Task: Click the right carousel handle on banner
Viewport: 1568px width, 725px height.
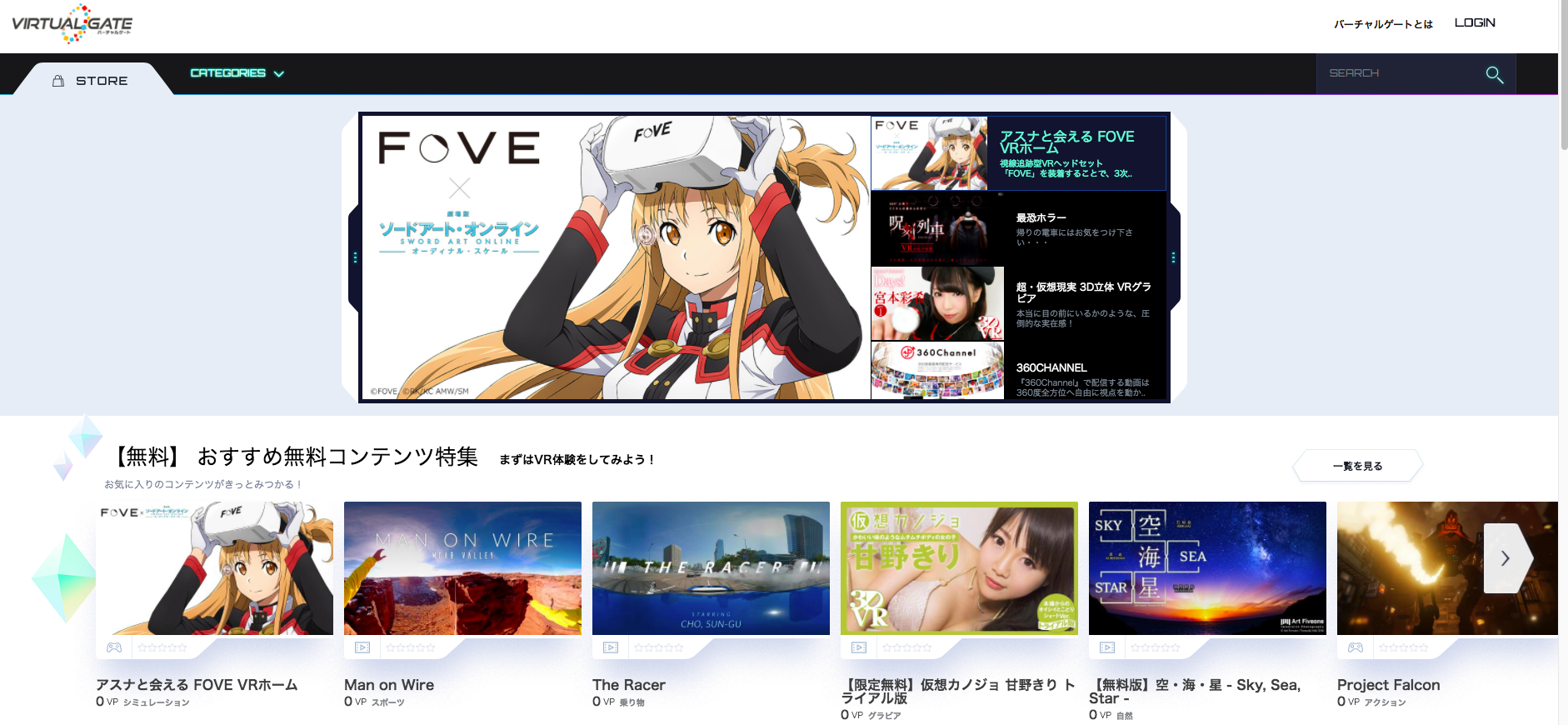Action: click(x=1174, y=258)
